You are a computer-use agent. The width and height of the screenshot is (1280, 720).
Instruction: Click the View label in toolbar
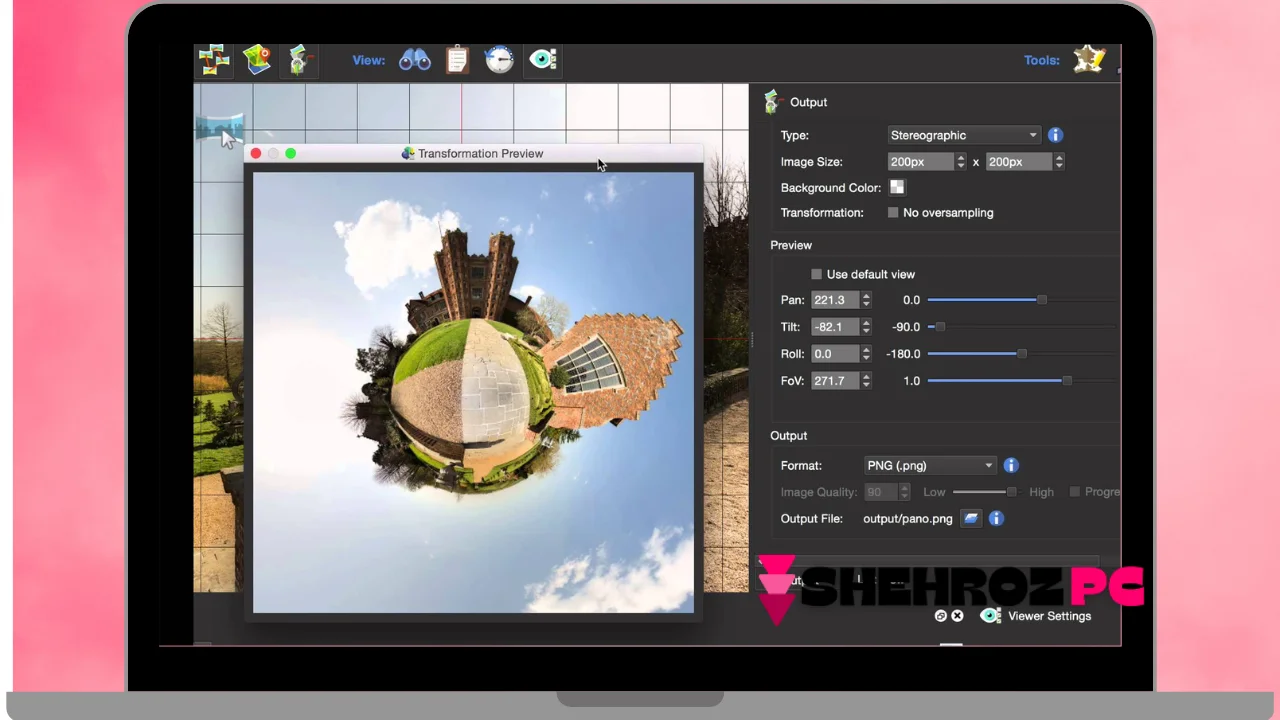point(368,60)
